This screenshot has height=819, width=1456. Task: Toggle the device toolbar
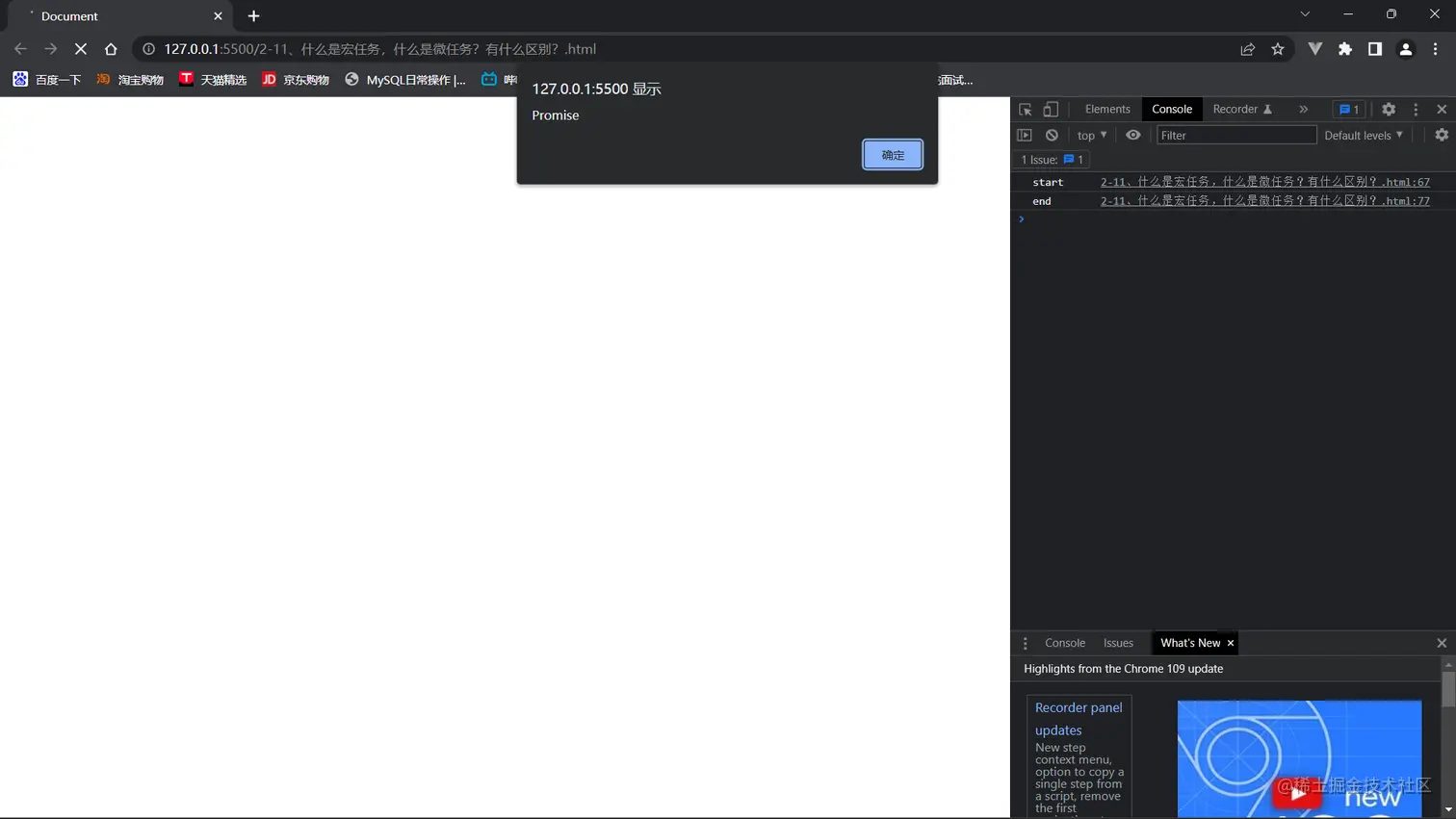(x=1051, y=110)
